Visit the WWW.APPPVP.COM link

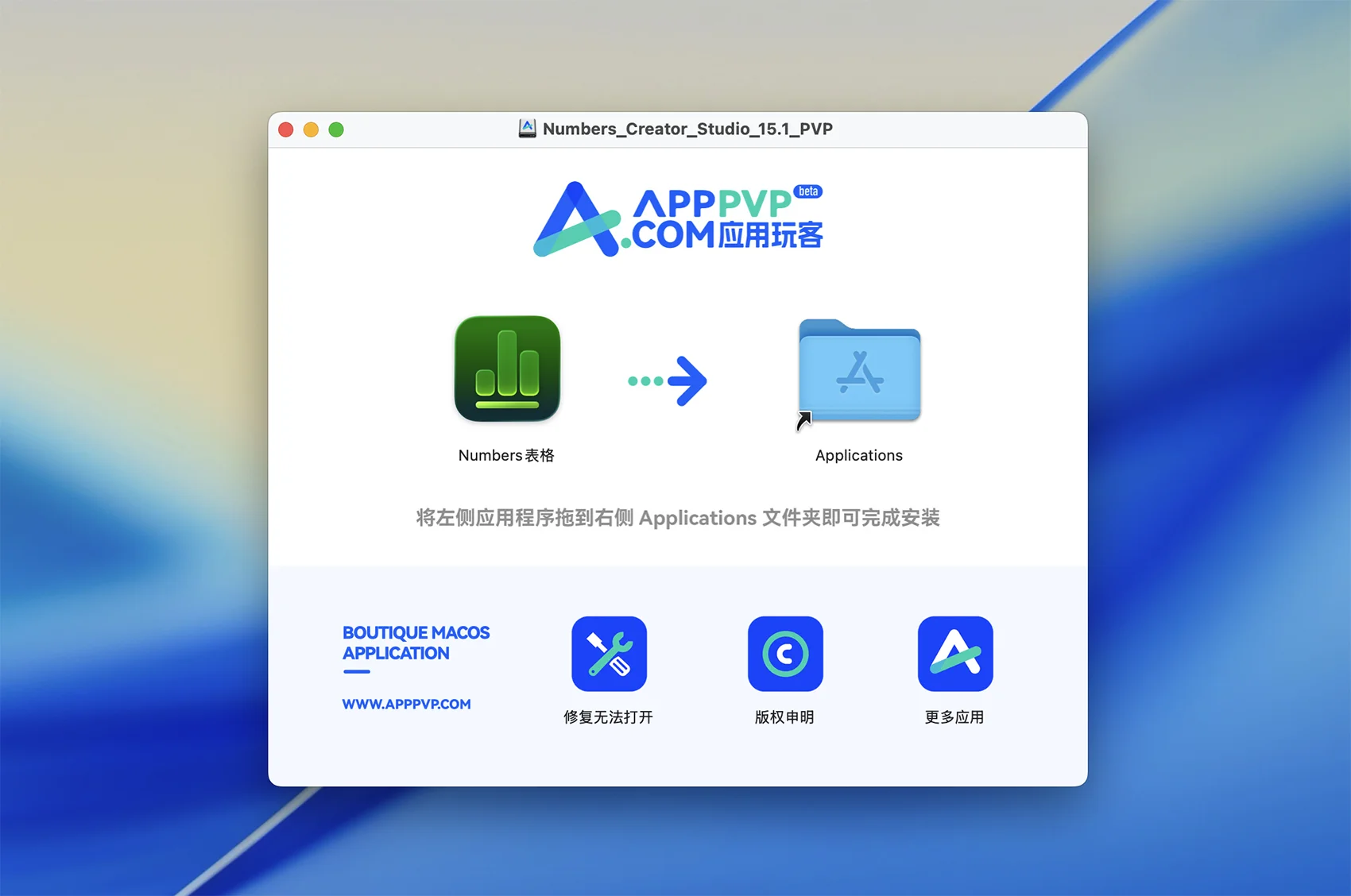(x=406, y=704)
